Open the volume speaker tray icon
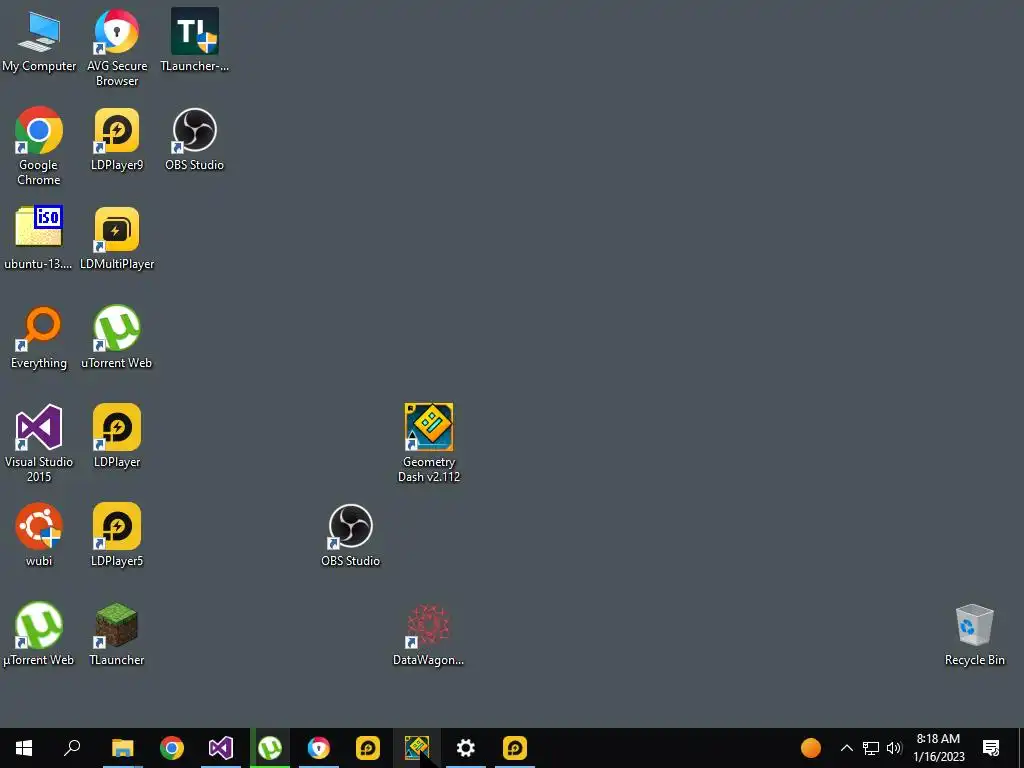This screenshot has height=768, width=1024. (x=894, y=748)
